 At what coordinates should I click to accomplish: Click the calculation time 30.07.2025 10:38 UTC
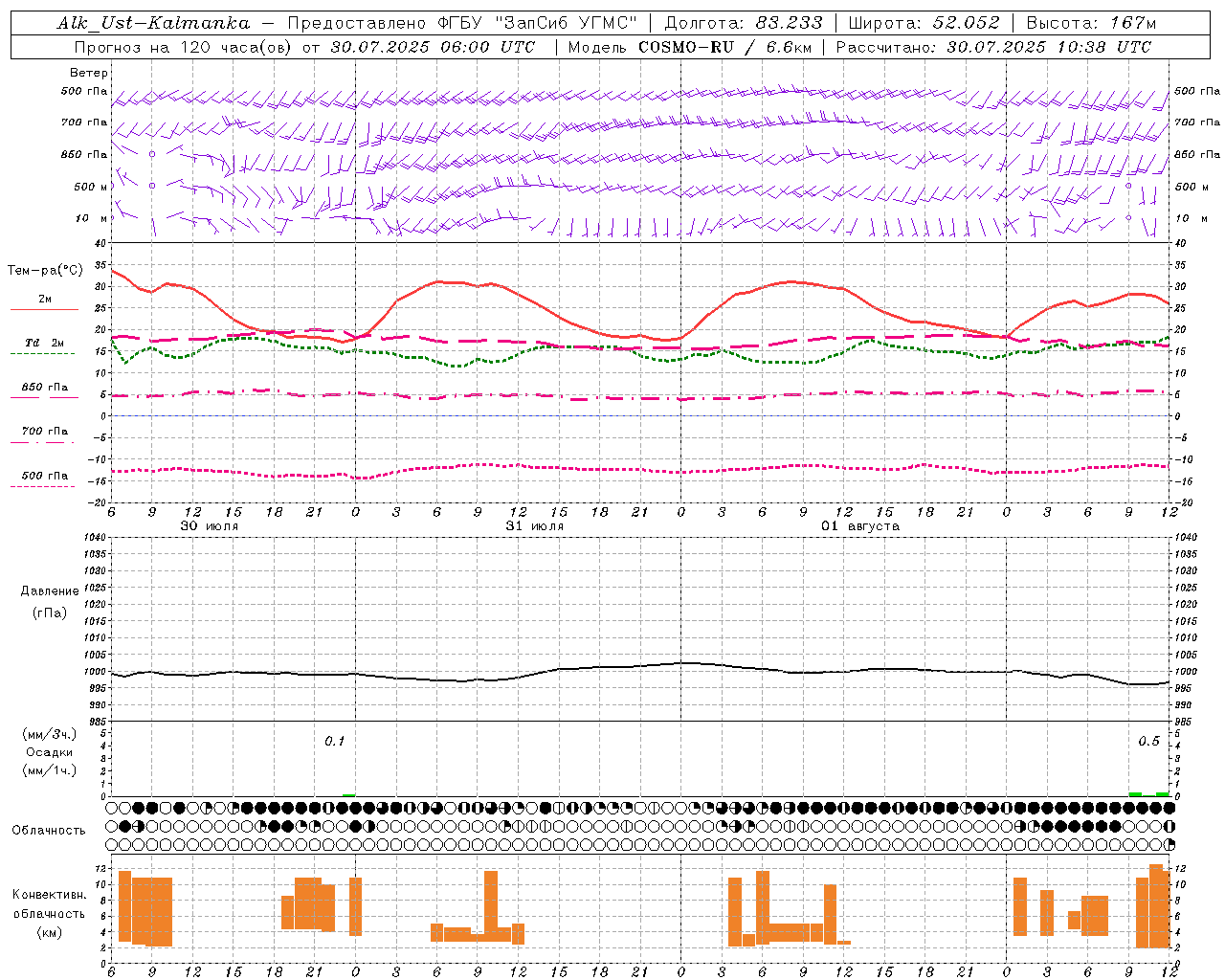pos(1049,47)
